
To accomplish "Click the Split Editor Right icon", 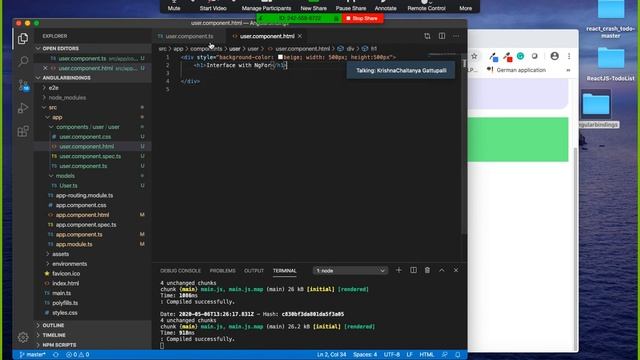I will coord(442,36).
